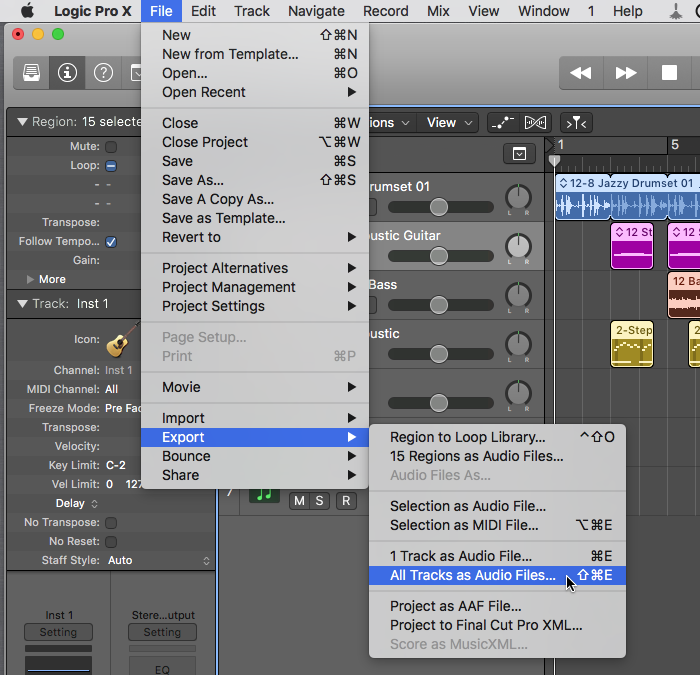The width and height of the screenshot is (700, 675).
Task: Open Quick Help button
Action: [x=103, y=73]
